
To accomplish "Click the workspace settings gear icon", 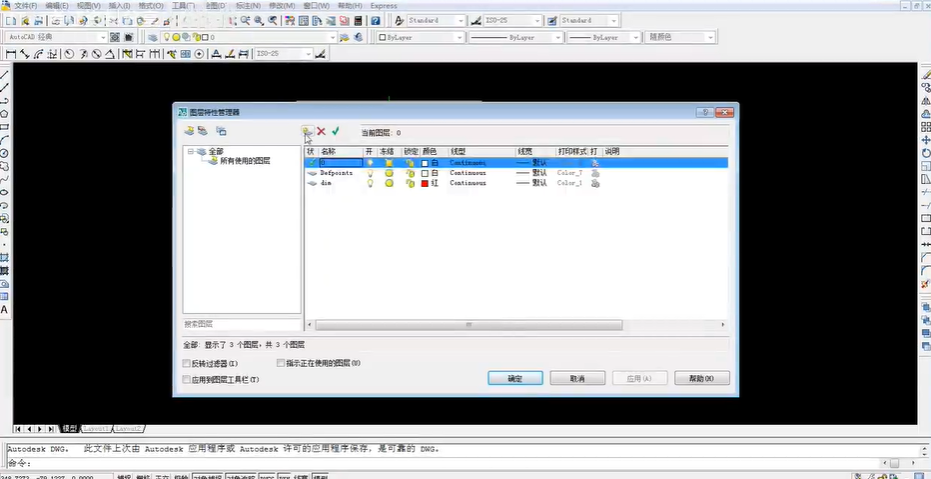I will click(115, 37).
